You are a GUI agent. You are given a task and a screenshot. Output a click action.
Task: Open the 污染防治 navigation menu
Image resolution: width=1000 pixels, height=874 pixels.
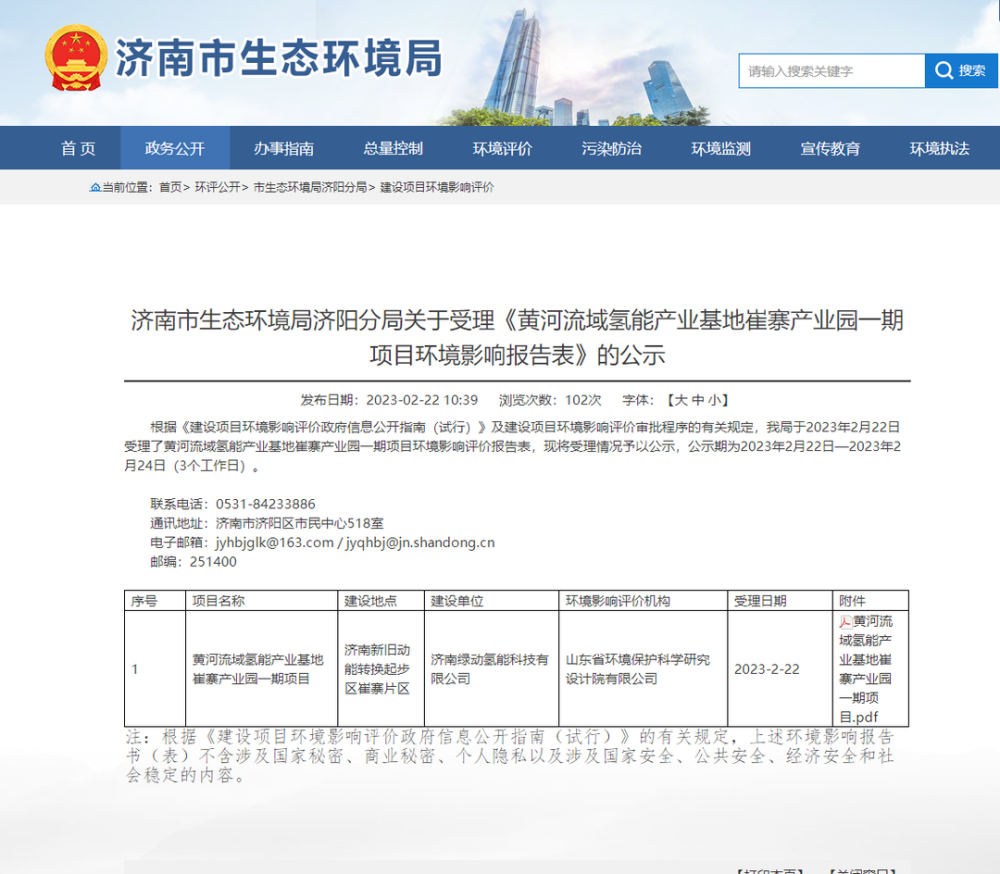(x=612, y=149)
